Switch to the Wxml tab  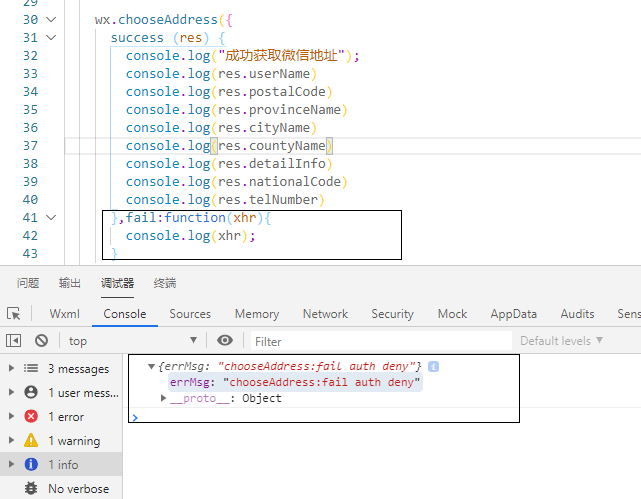tap(65, 314)
